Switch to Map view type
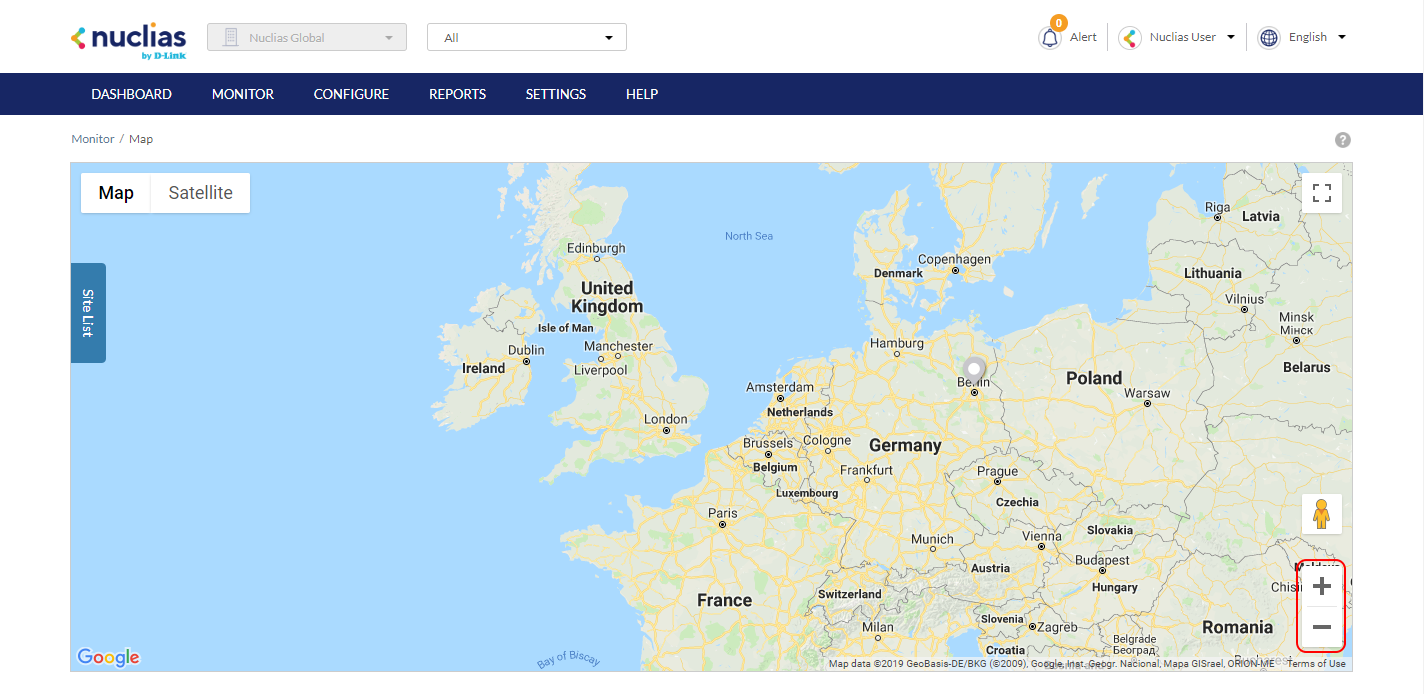The height and width of the screenshot is (694, 1424). [x=116, y=193]
